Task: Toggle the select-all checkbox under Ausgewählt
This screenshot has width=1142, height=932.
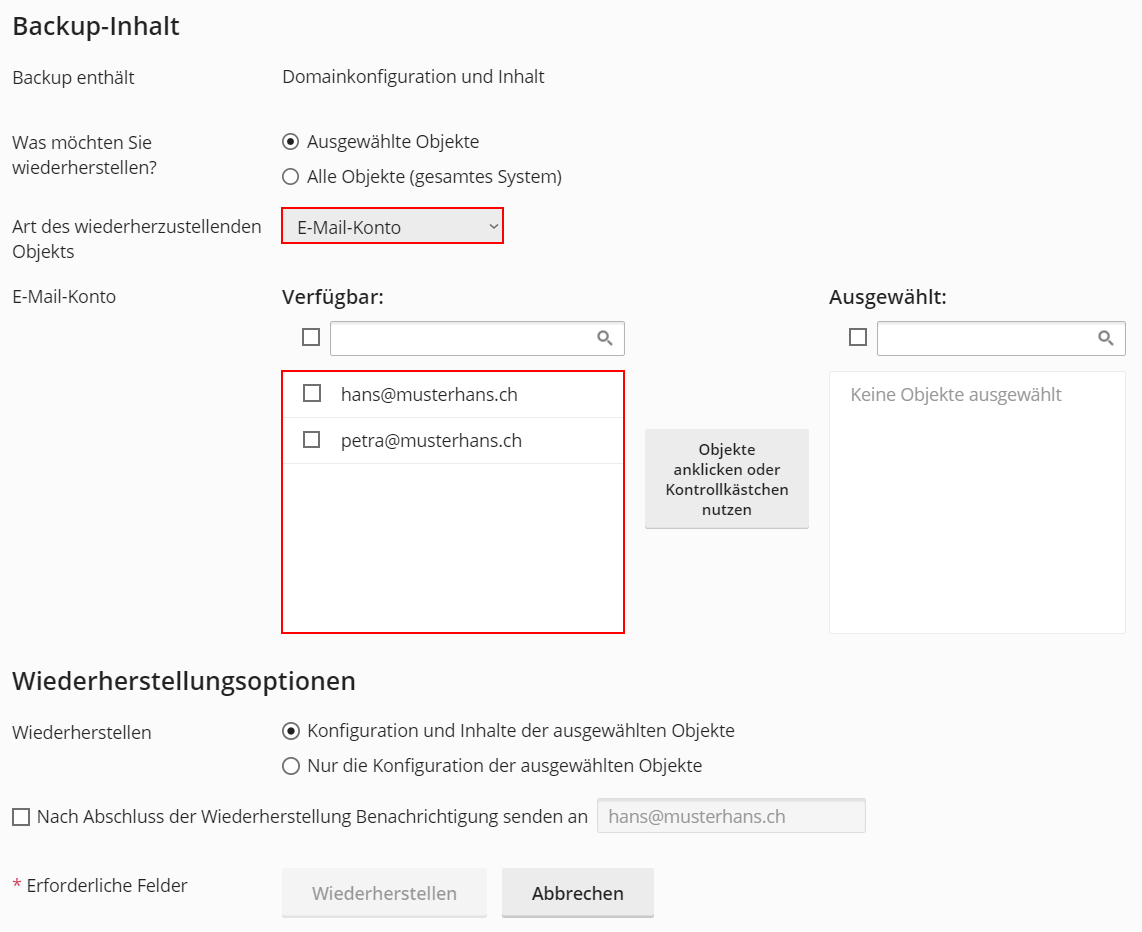Action: click(x=858, y=337)
